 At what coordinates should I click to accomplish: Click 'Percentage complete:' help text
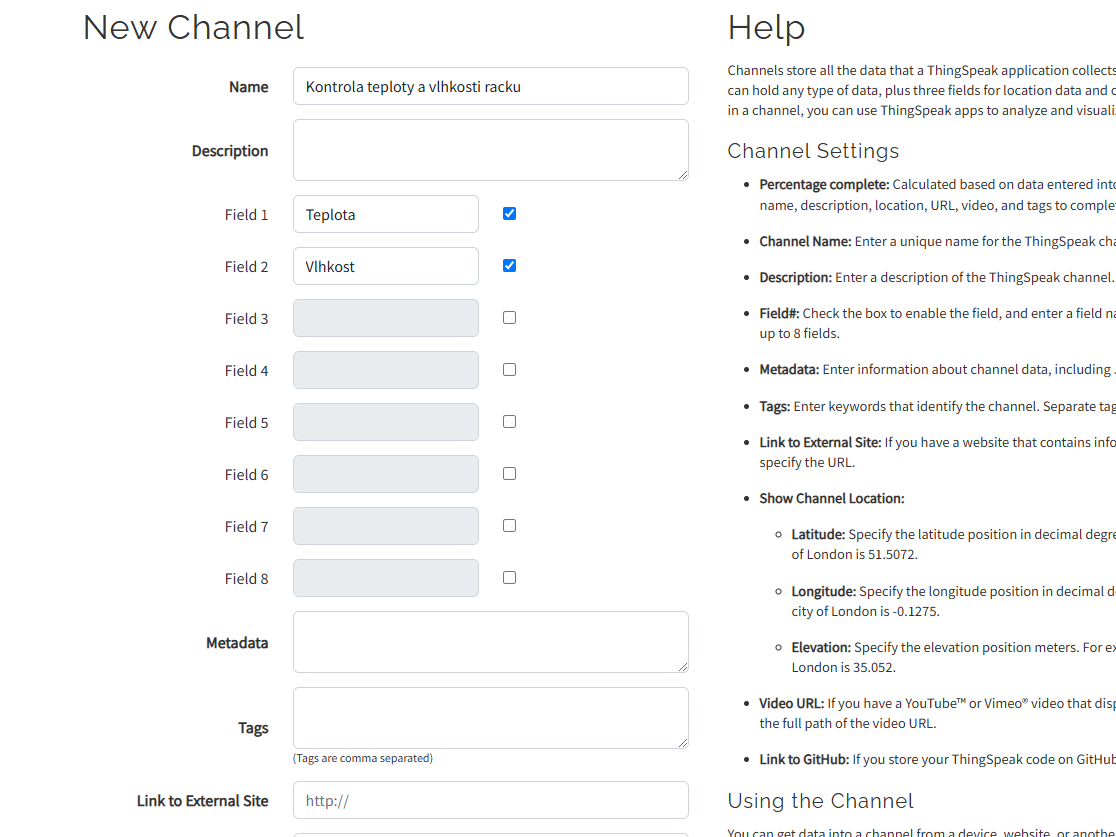[824, 184]
